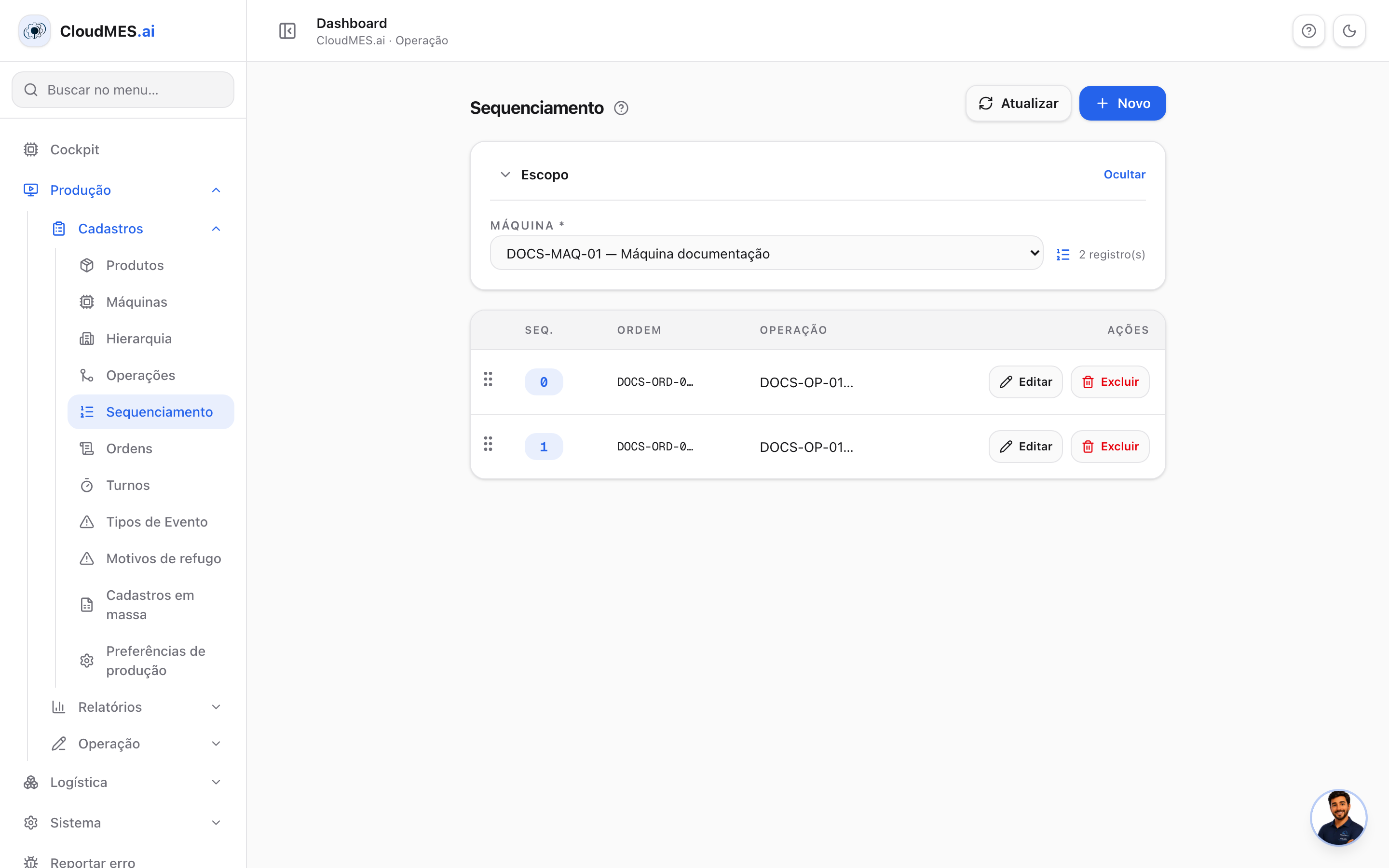This screenshot has height=868, width=1389.
Task: Click the help icon next to Sequenciamento title
Action: tap(621, 108)
